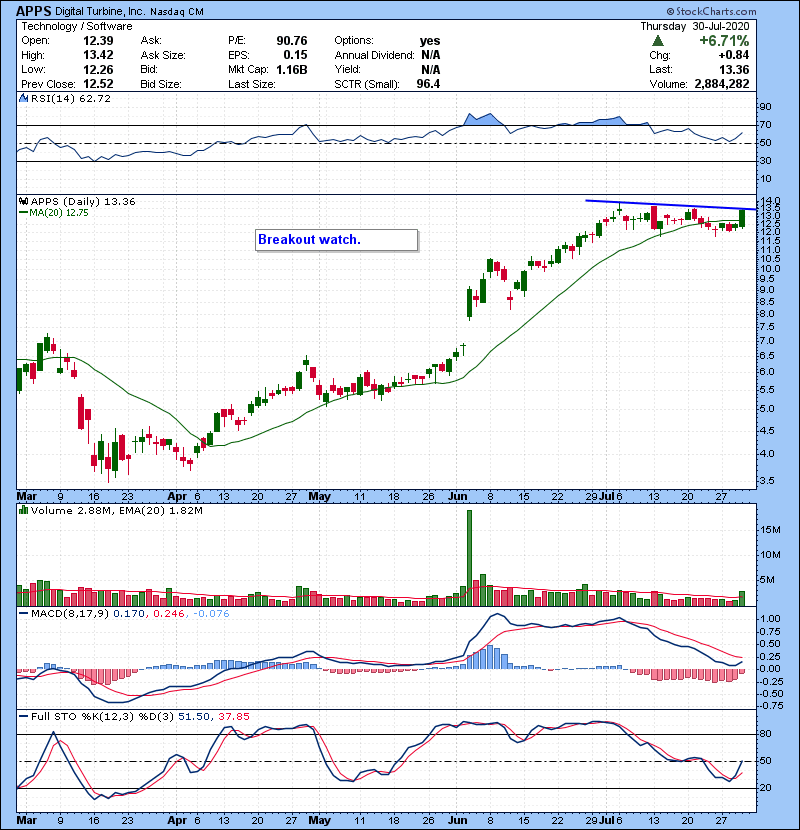Click the EPS value 0.15
This screenshot has height=830, width=800.
(295, 55)
